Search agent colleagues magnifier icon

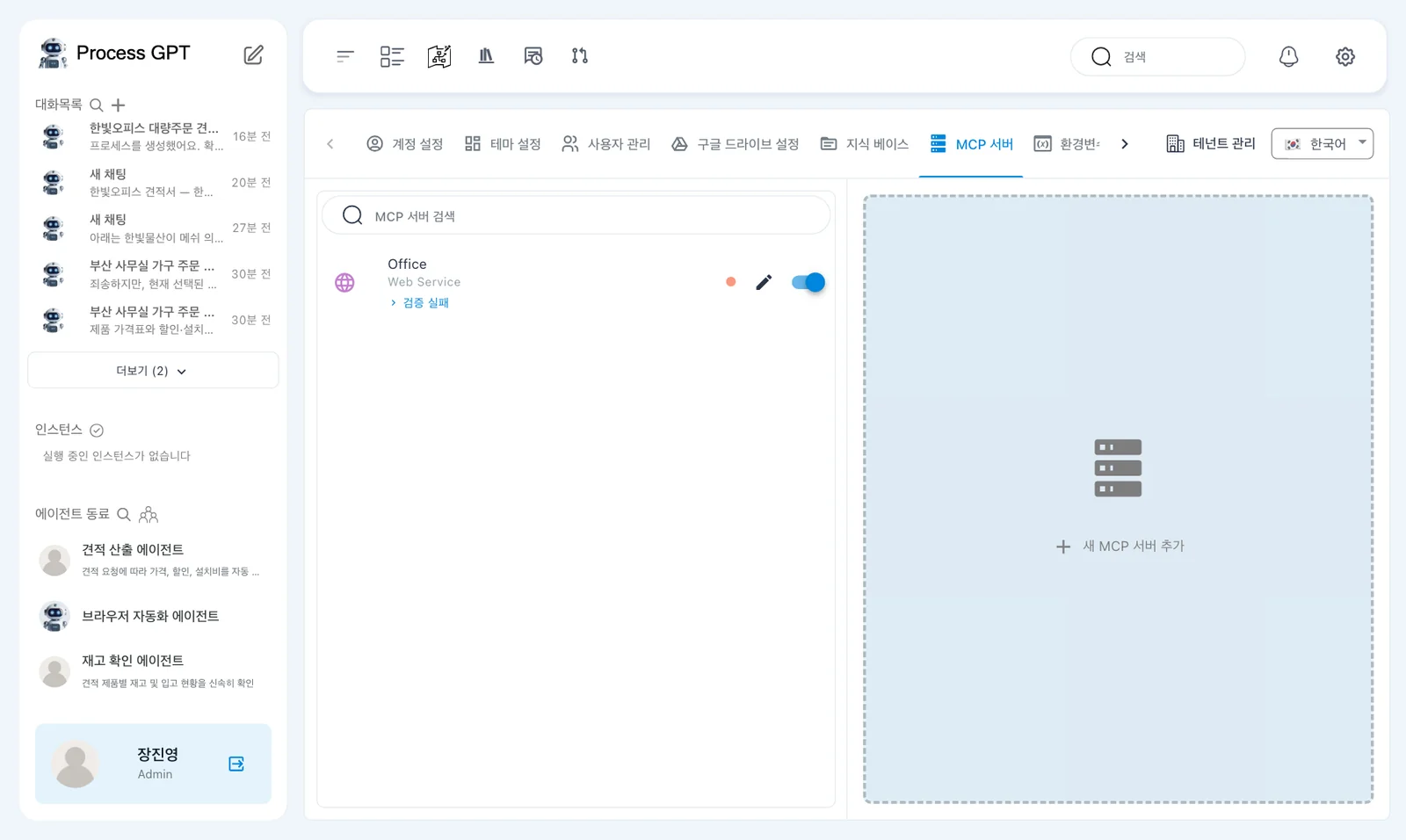point(124,514)
